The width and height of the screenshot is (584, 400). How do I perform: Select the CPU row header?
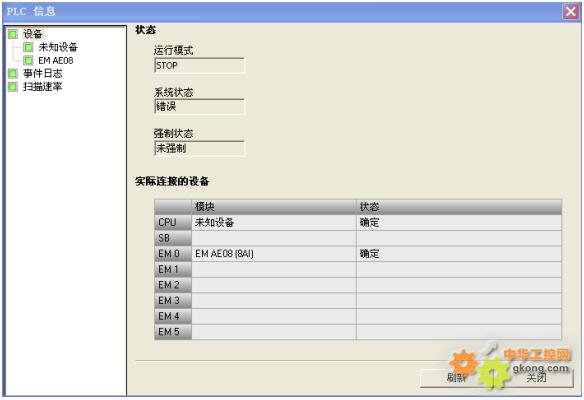click(173, 222)
